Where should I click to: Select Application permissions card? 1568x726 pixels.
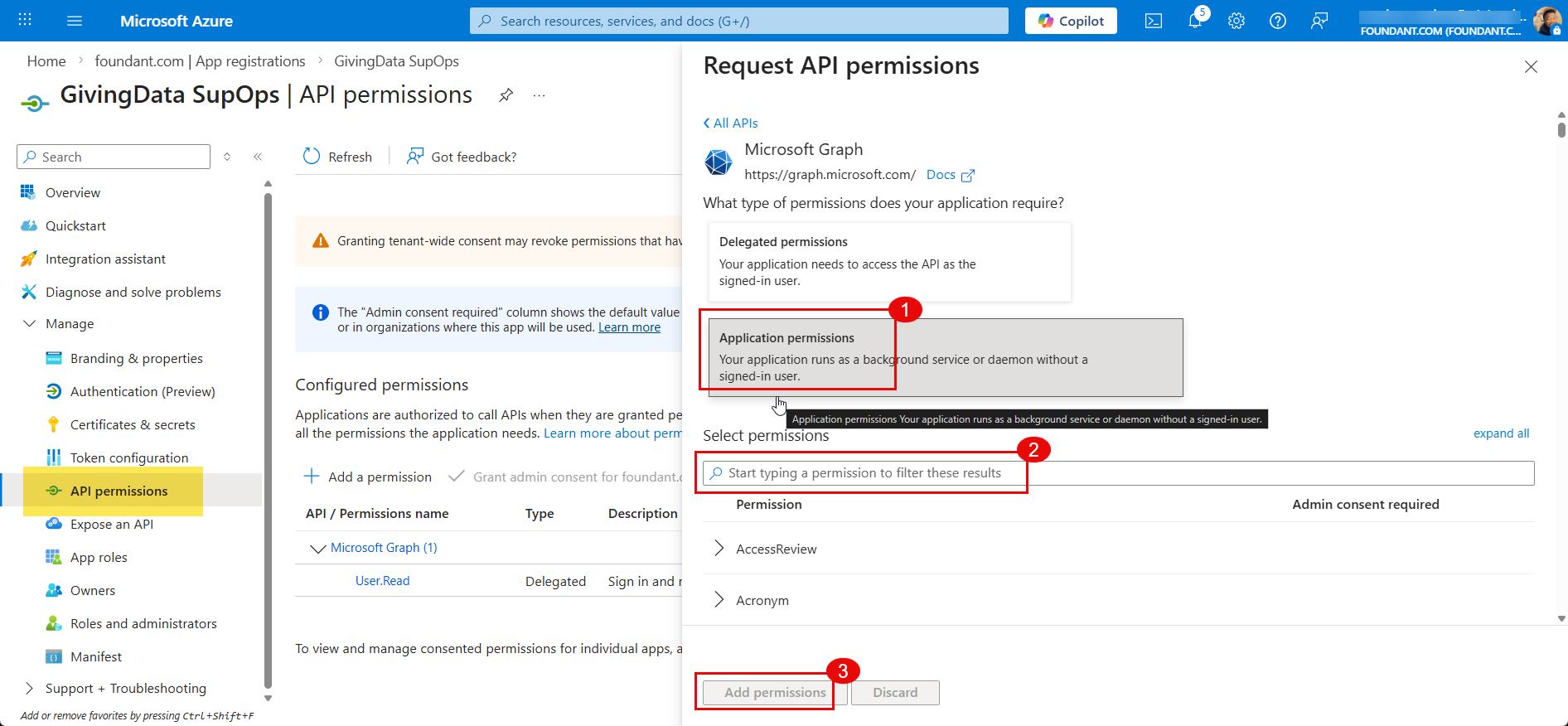click(x=946, y=357)
